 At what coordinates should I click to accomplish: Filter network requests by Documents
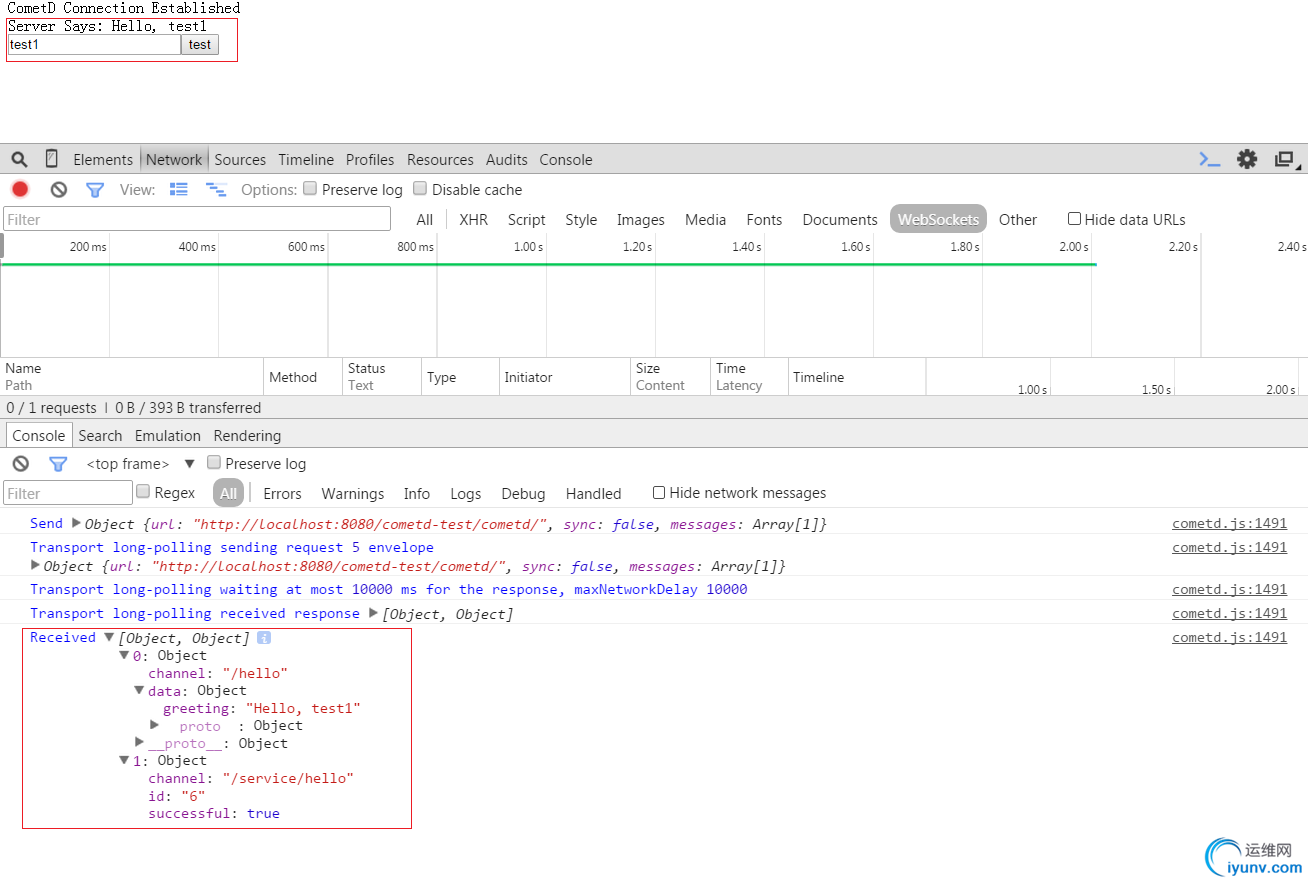click(840, 219)
